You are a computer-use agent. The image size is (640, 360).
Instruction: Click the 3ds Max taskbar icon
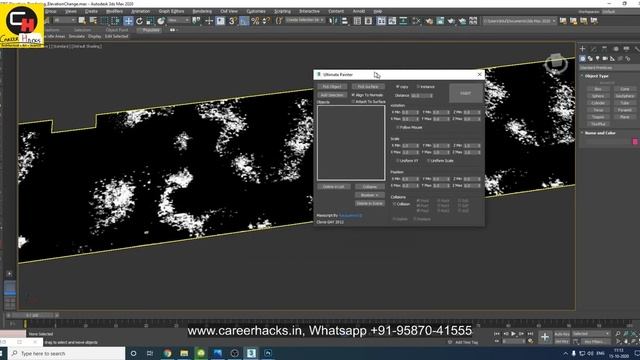coord(251,353)
